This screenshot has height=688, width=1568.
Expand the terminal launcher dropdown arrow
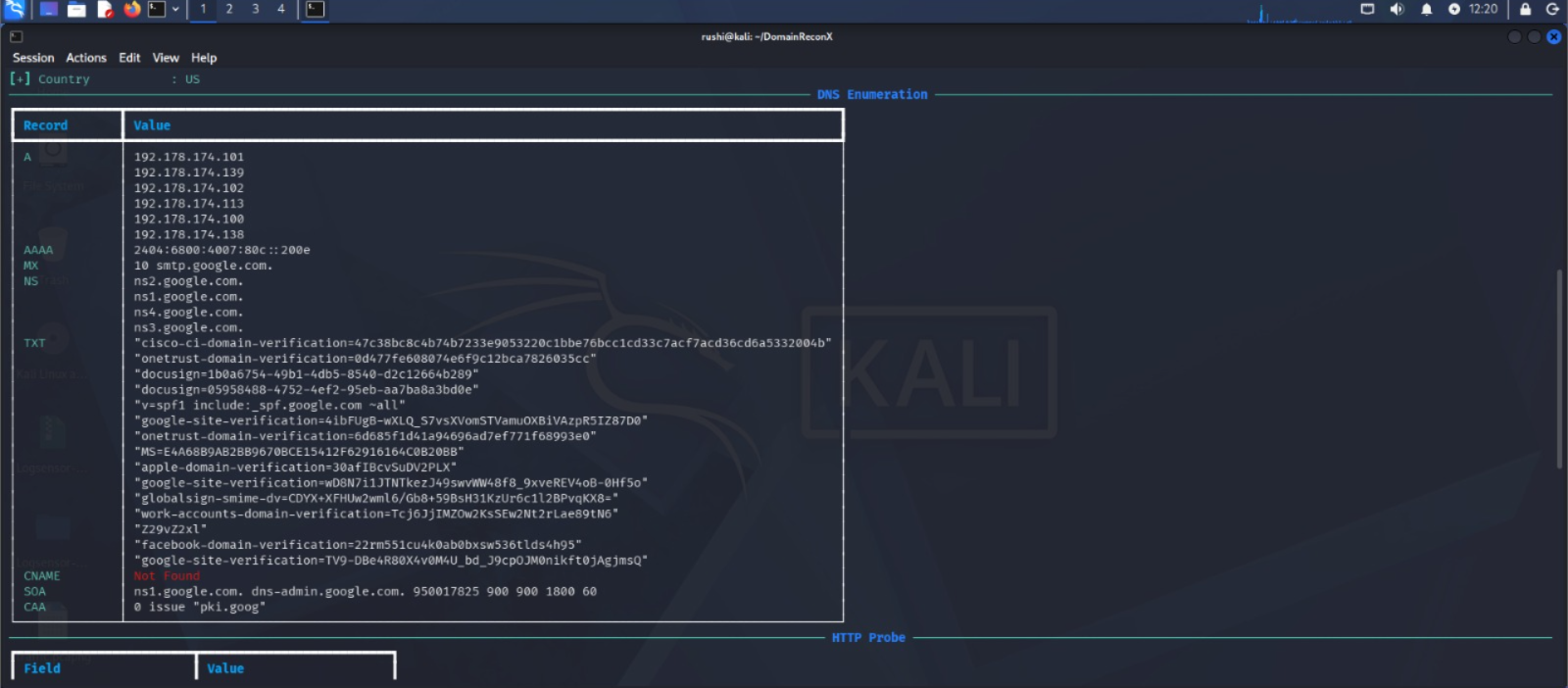coord(175,10)
